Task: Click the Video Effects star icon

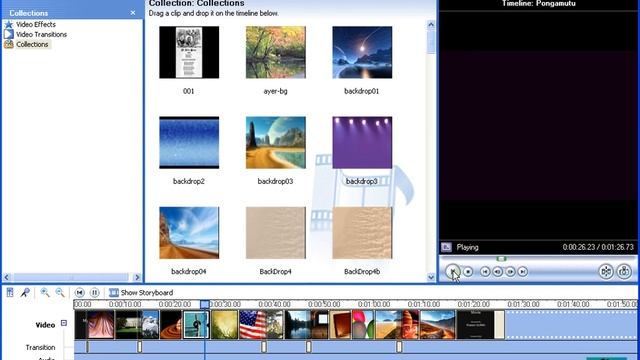Action: 9,24
